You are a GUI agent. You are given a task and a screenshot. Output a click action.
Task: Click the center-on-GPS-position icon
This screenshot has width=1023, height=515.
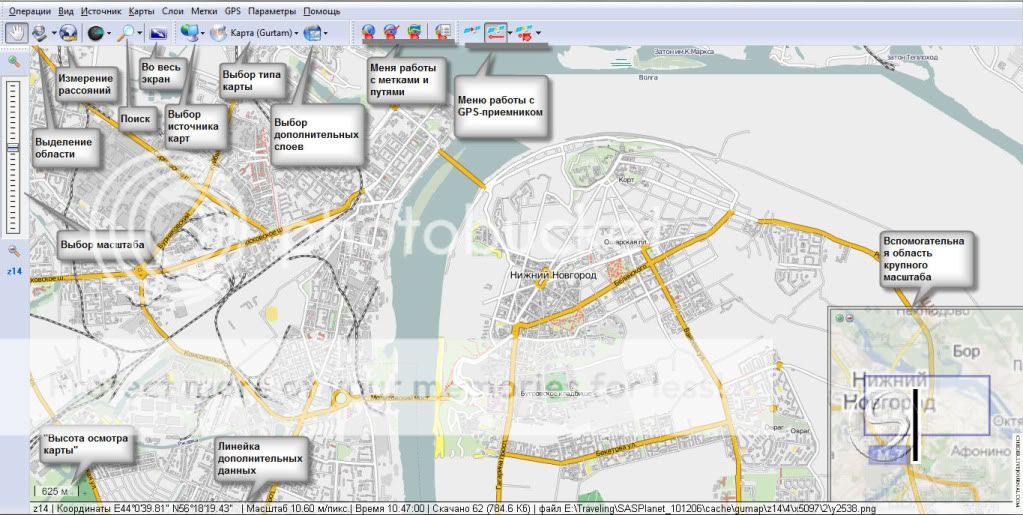point(524,33)
